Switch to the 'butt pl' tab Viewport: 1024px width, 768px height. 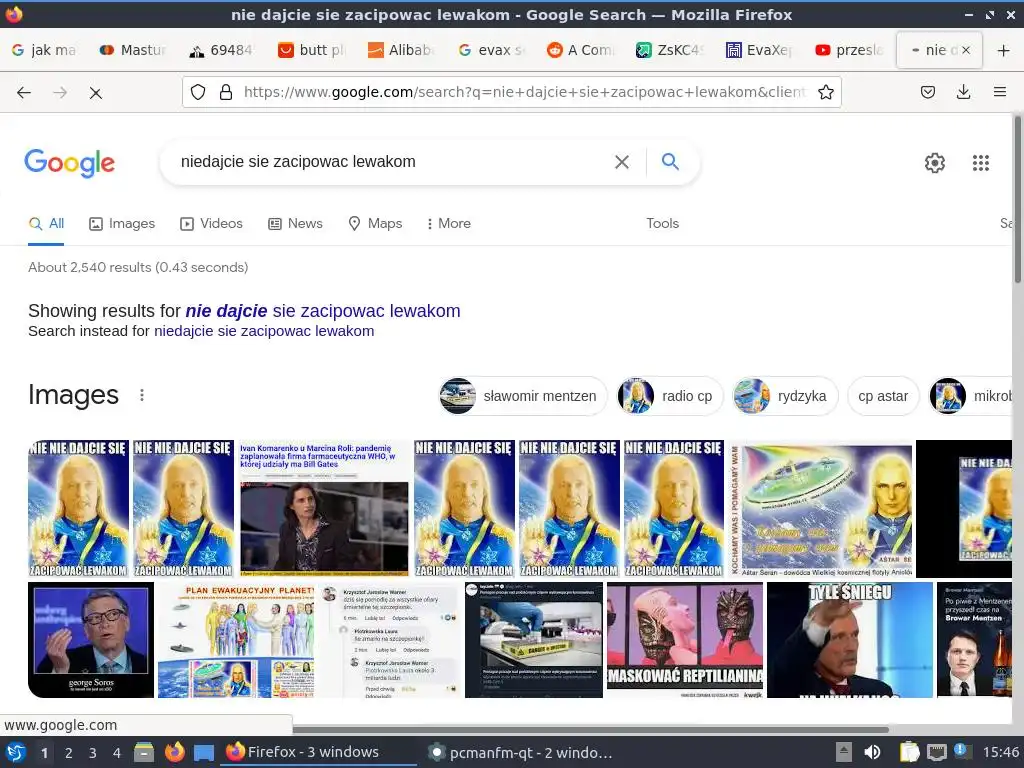tap(312, 50)
